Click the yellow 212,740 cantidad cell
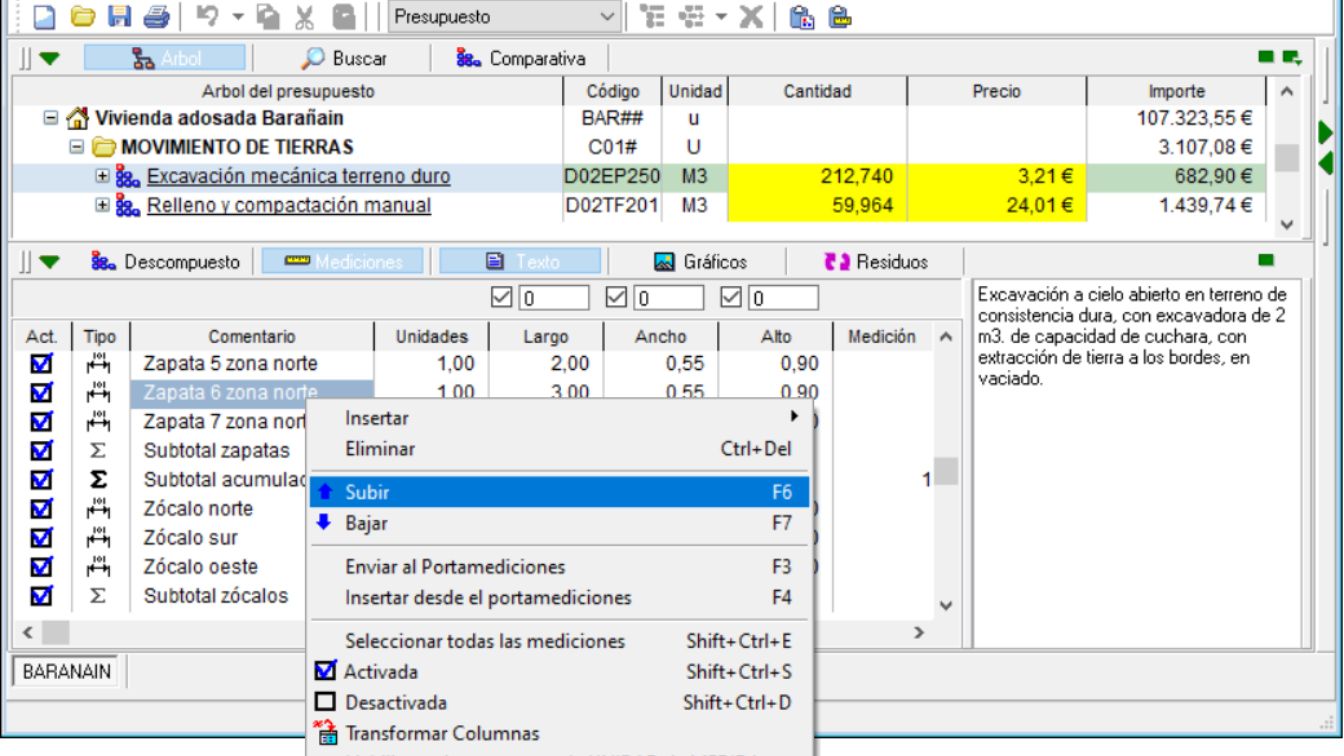This screenshot has width=1344, height=756. (817, 177)
